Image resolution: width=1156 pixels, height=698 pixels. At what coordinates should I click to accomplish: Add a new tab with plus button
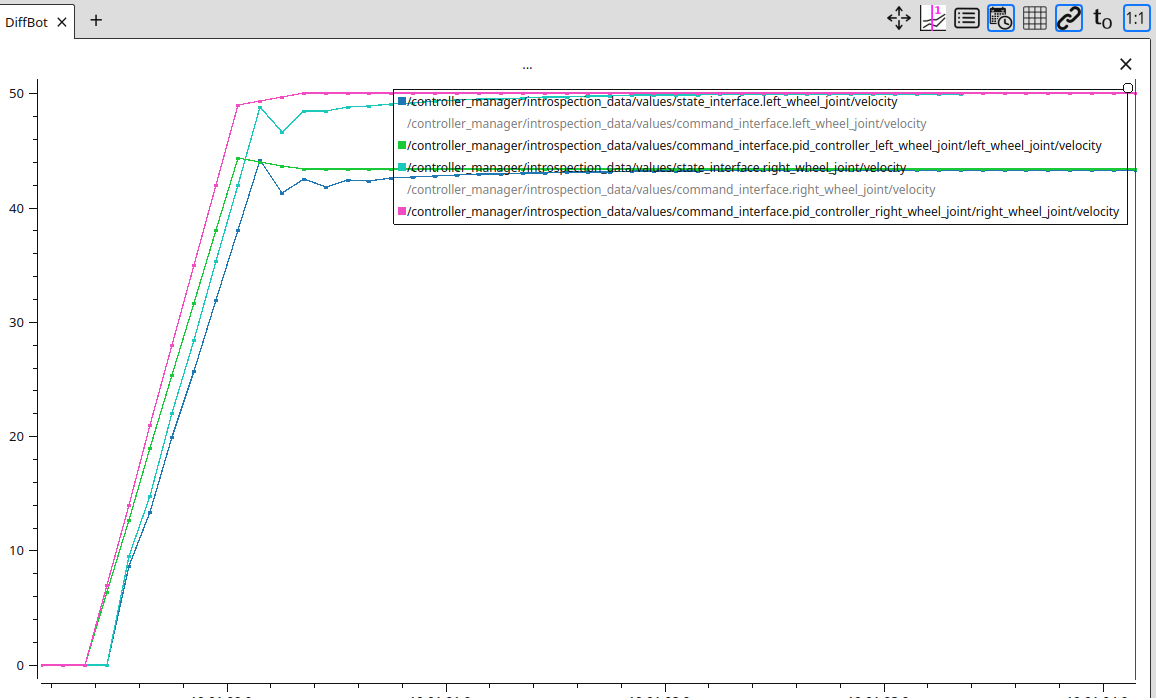coord(96,20)
